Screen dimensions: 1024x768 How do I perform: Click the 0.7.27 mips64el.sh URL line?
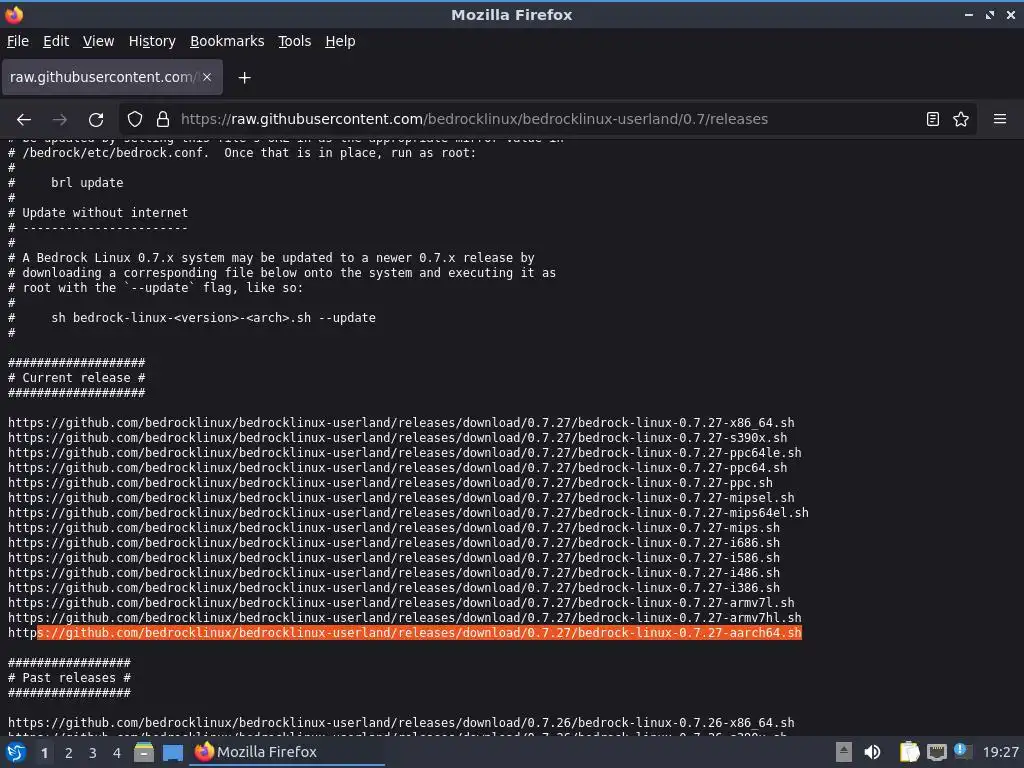point(408,513)
